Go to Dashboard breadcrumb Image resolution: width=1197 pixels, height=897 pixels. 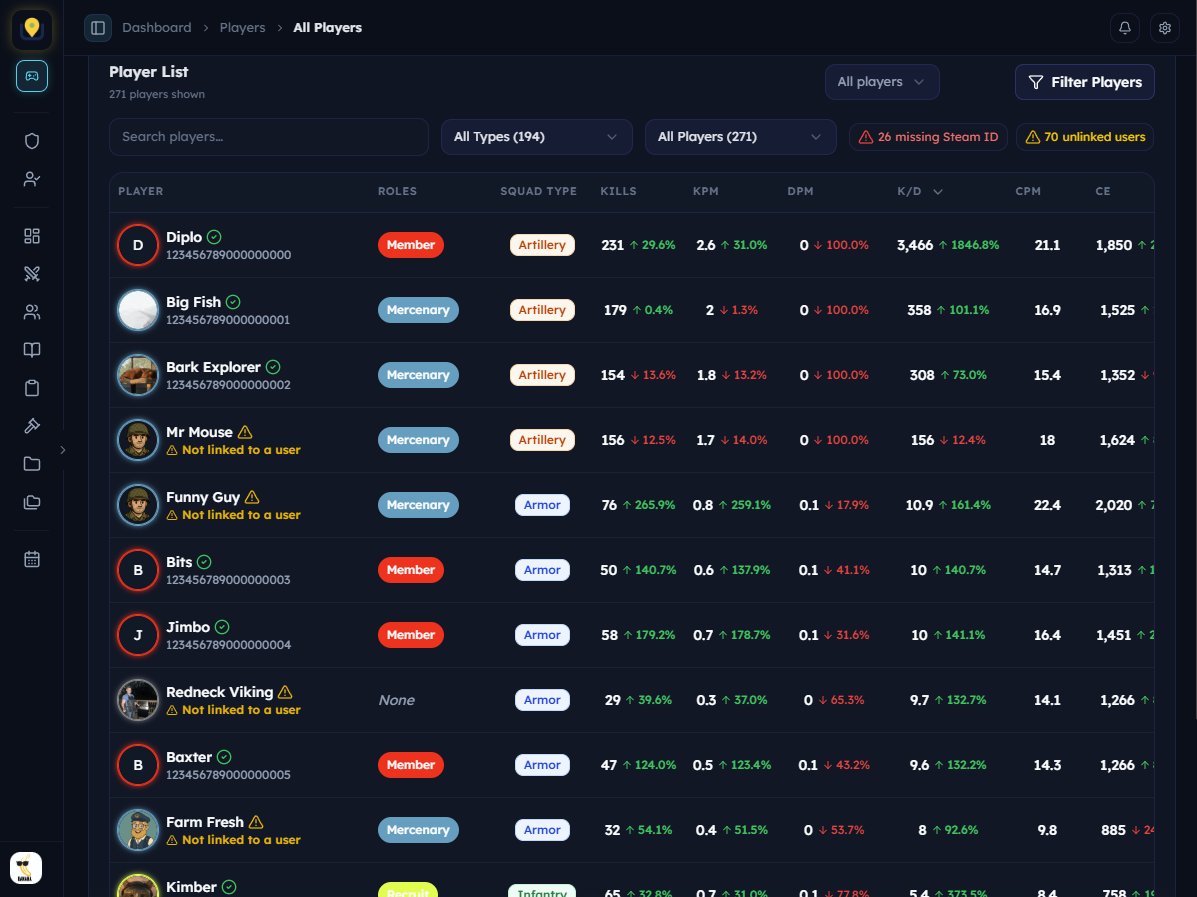[156, 27]
